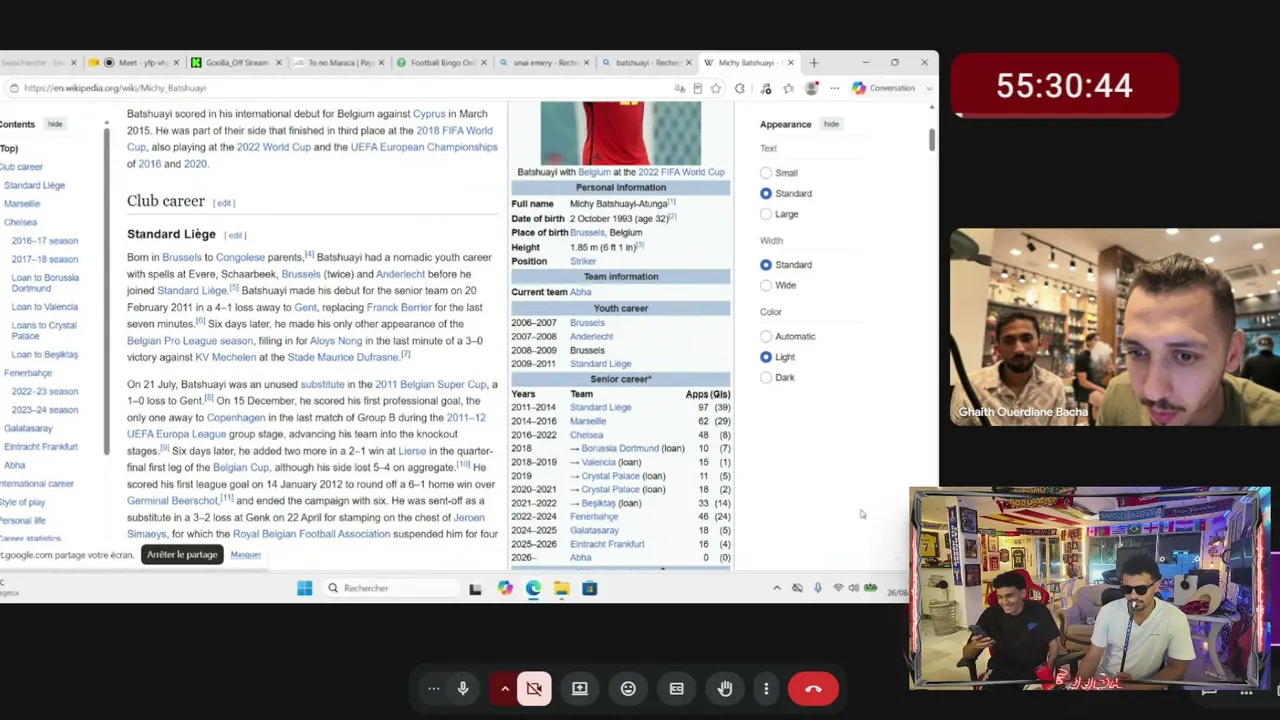Open the browser profile avatar

[x=811, y=88]
